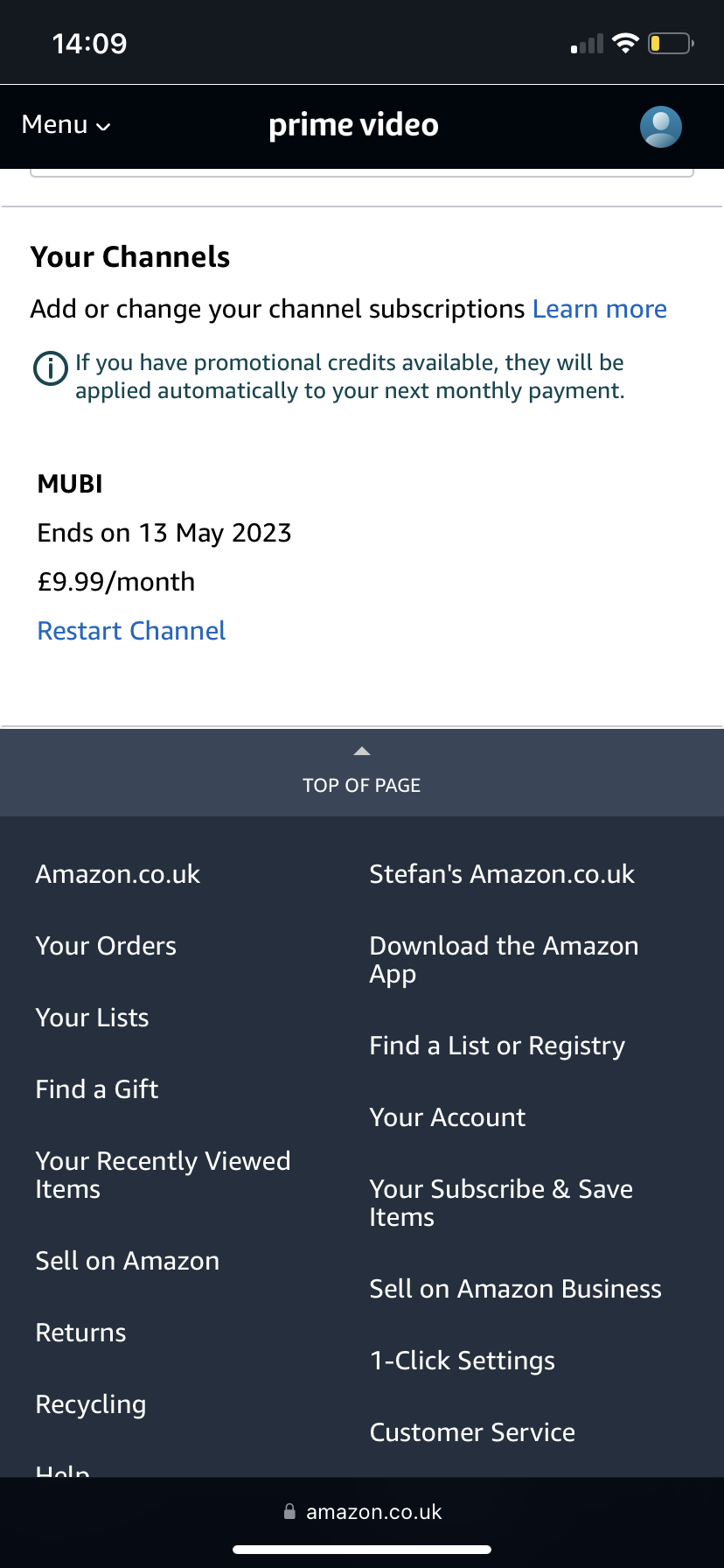
Task: Expand the Menu dropdown
Action: click(66, 125)
